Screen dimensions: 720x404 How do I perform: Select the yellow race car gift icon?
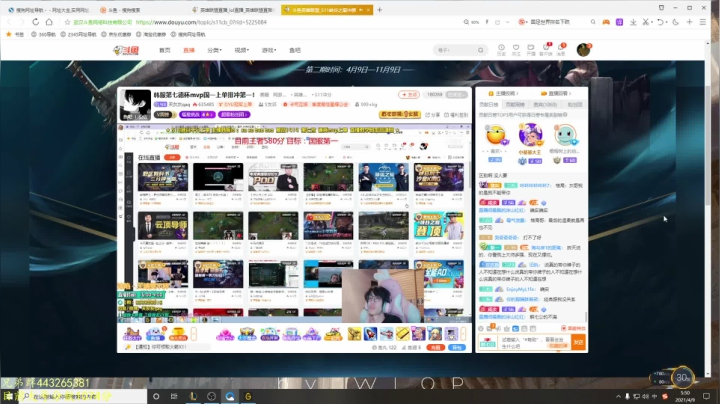click(x=333, y=334)
